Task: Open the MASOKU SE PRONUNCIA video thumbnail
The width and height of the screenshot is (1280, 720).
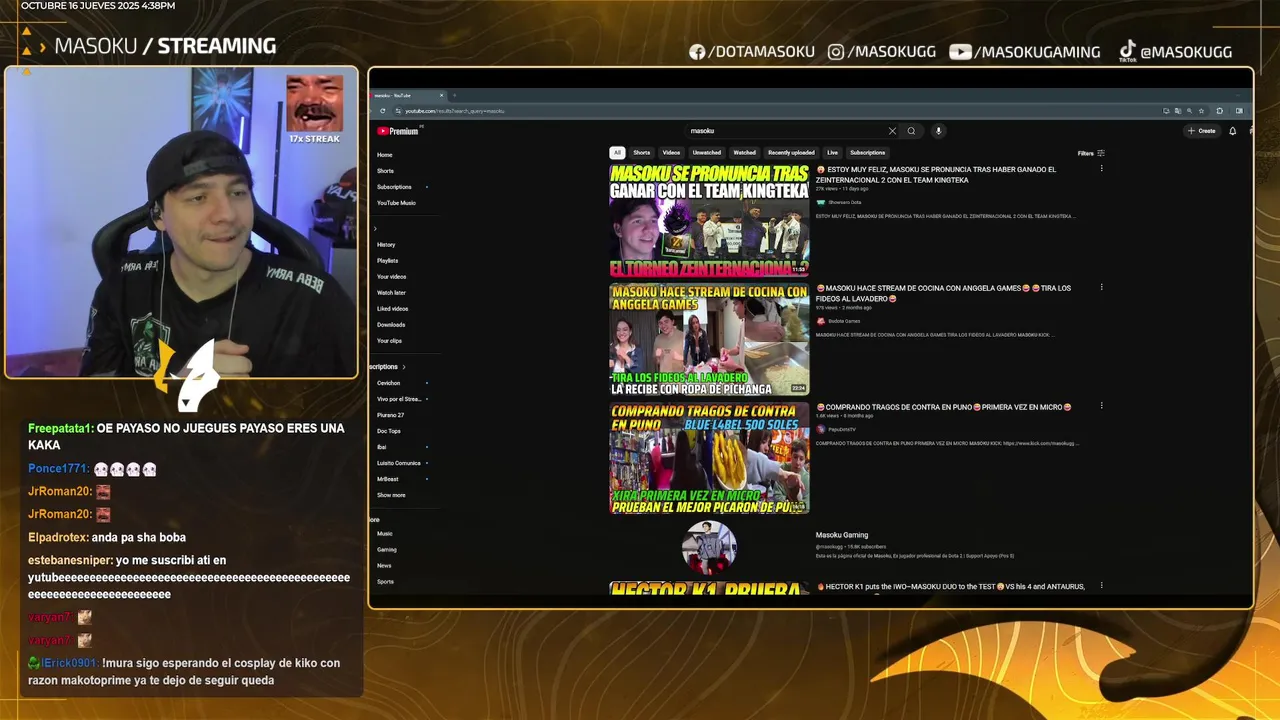Action: click(x=709, y=221)
